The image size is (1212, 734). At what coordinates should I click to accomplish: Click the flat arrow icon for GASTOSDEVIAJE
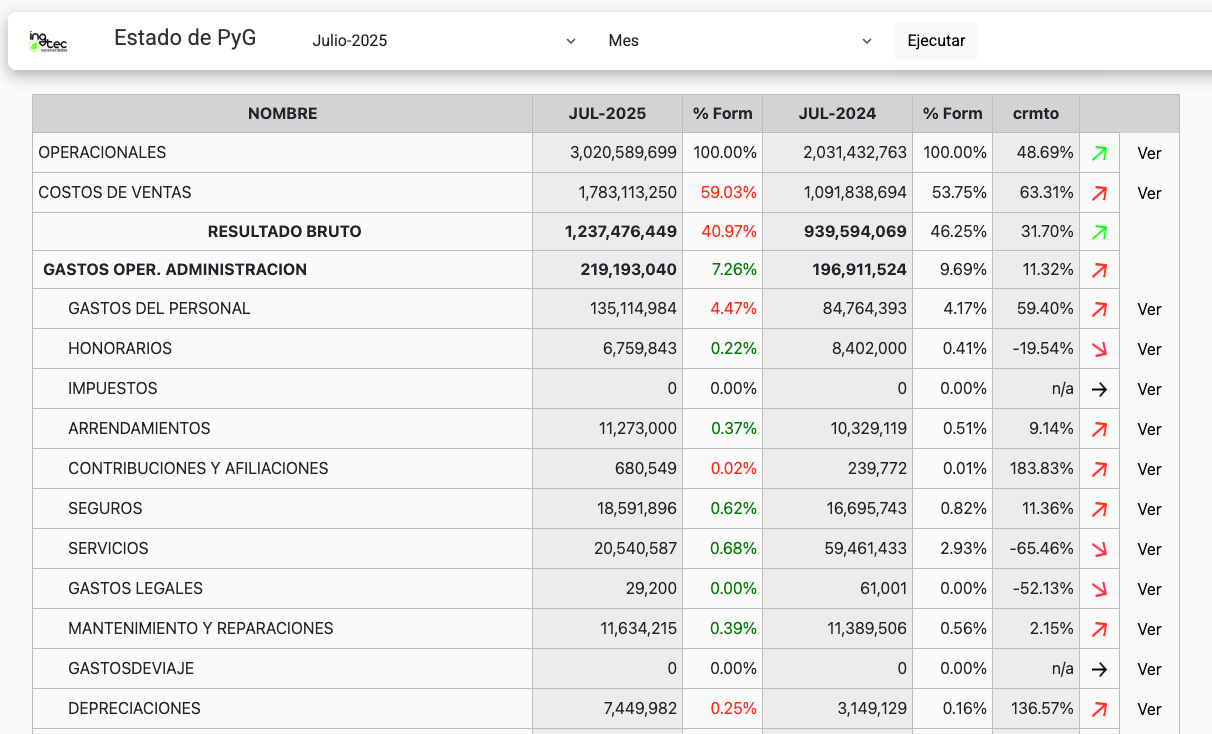click(x=1099, y=669)
